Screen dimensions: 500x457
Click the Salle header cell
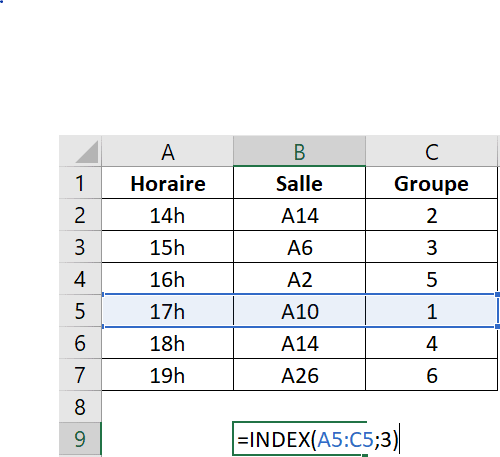pos(299,183)
